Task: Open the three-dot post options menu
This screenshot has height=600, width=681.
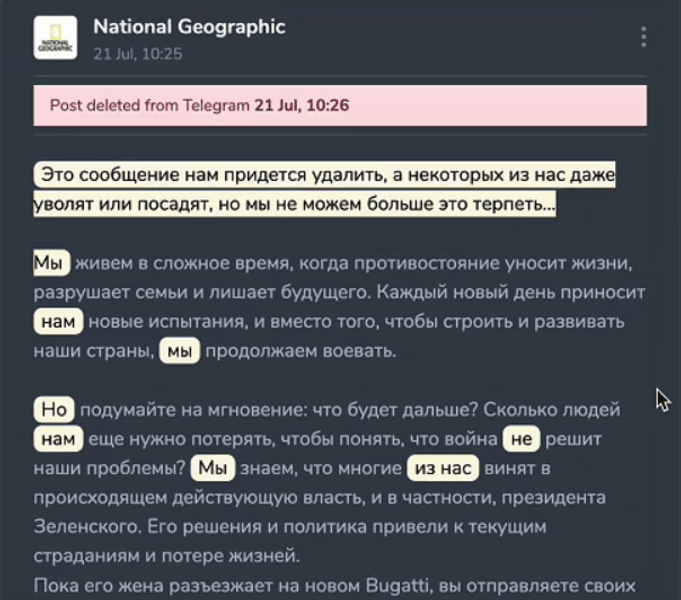Action: [644, 37]
